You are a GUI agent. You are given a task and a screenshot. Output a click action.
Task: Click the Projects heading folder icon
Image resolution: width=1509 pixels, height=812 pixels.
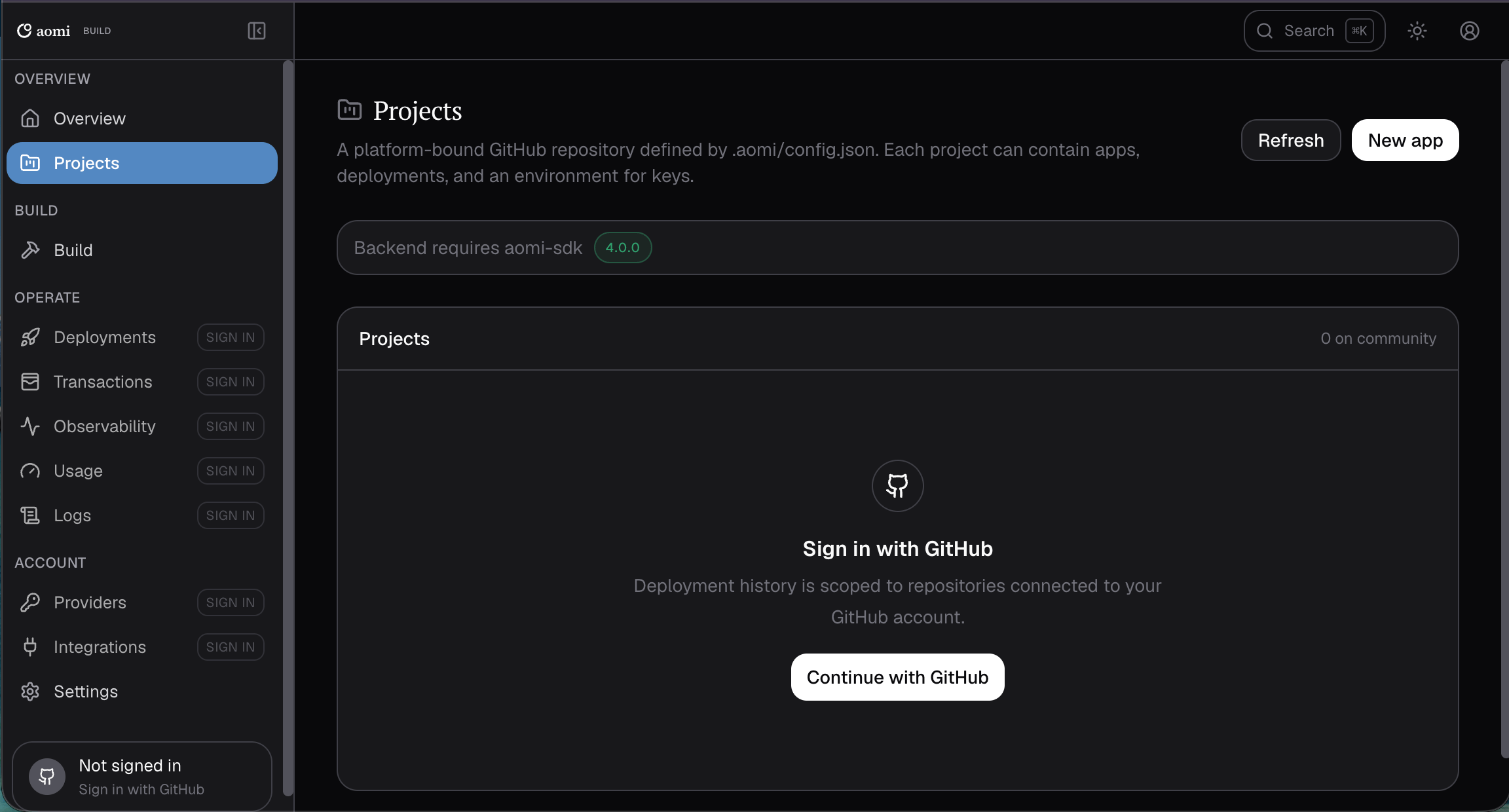coord(350,110)
